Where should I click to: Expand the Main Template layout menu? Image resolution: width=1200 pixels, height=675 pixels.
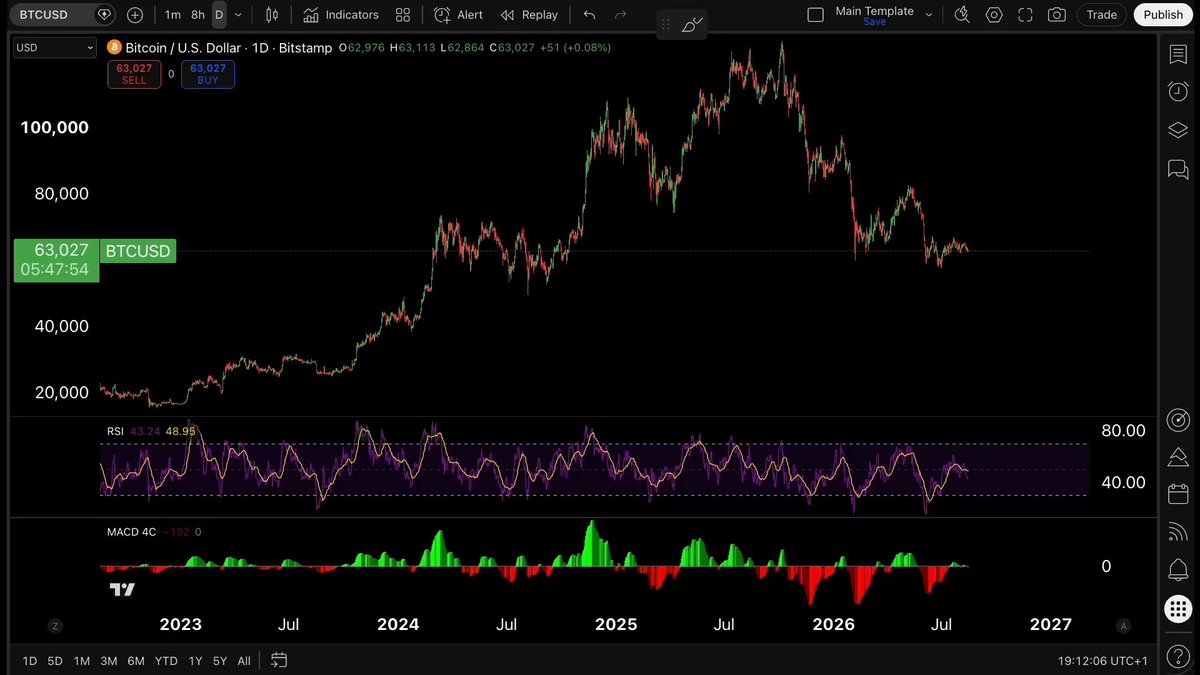[x=929, y=15]
